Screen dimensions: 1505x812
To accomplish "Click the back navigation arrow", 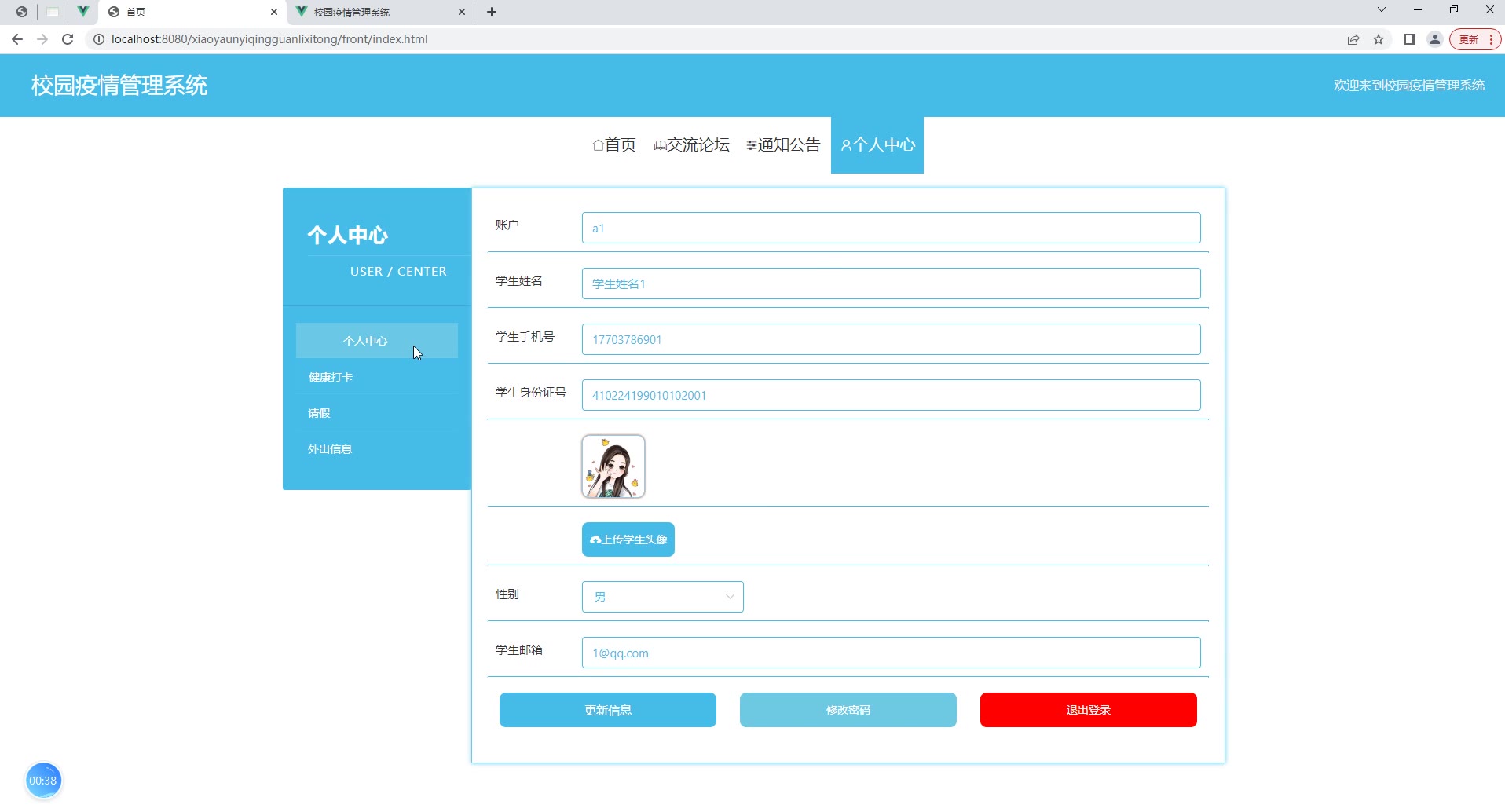I will tap(17, 39).
